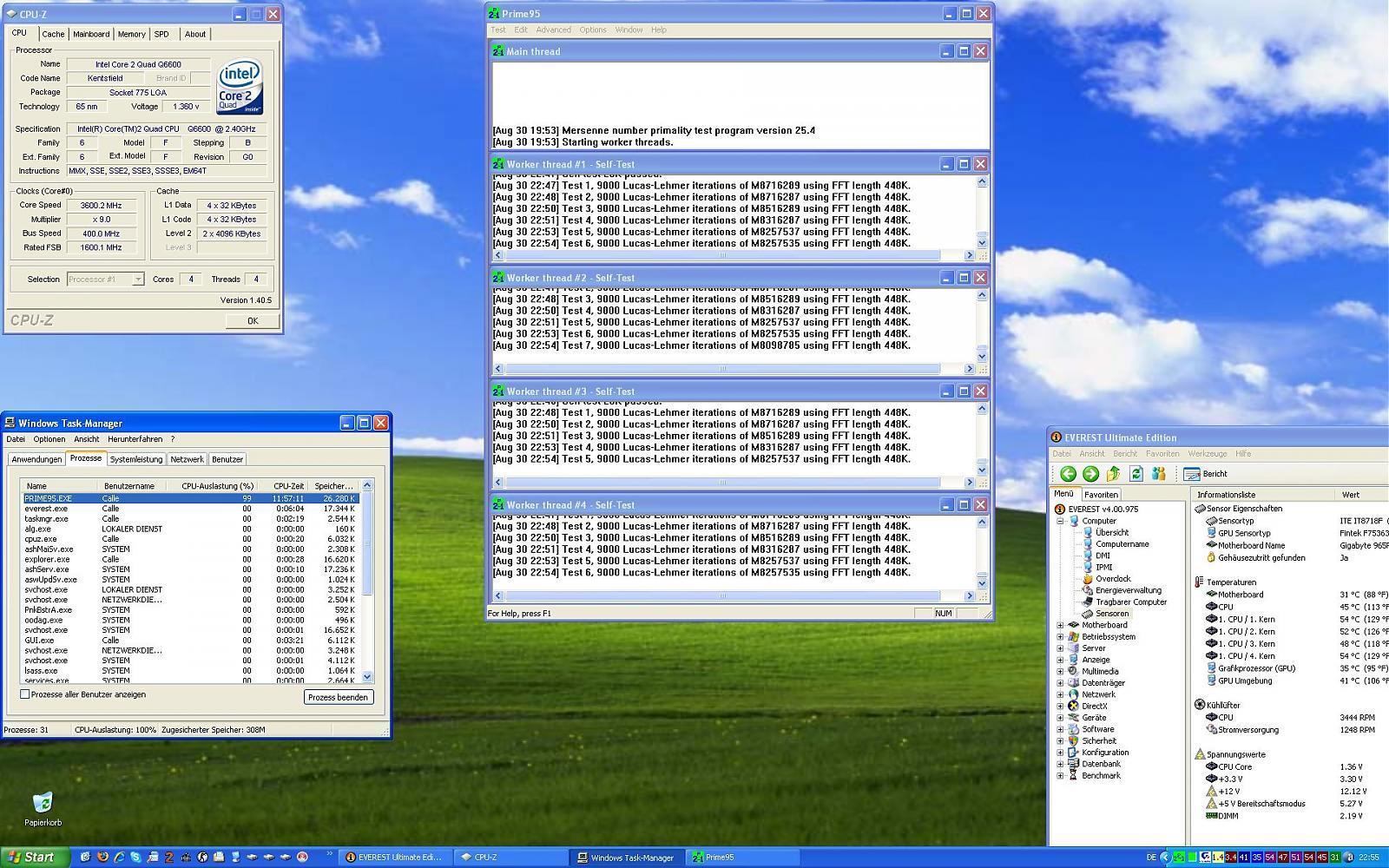Screen dimensions: 1389x868
Task: Click the Firefox quick launch icon
Action: tap(102, 857)
